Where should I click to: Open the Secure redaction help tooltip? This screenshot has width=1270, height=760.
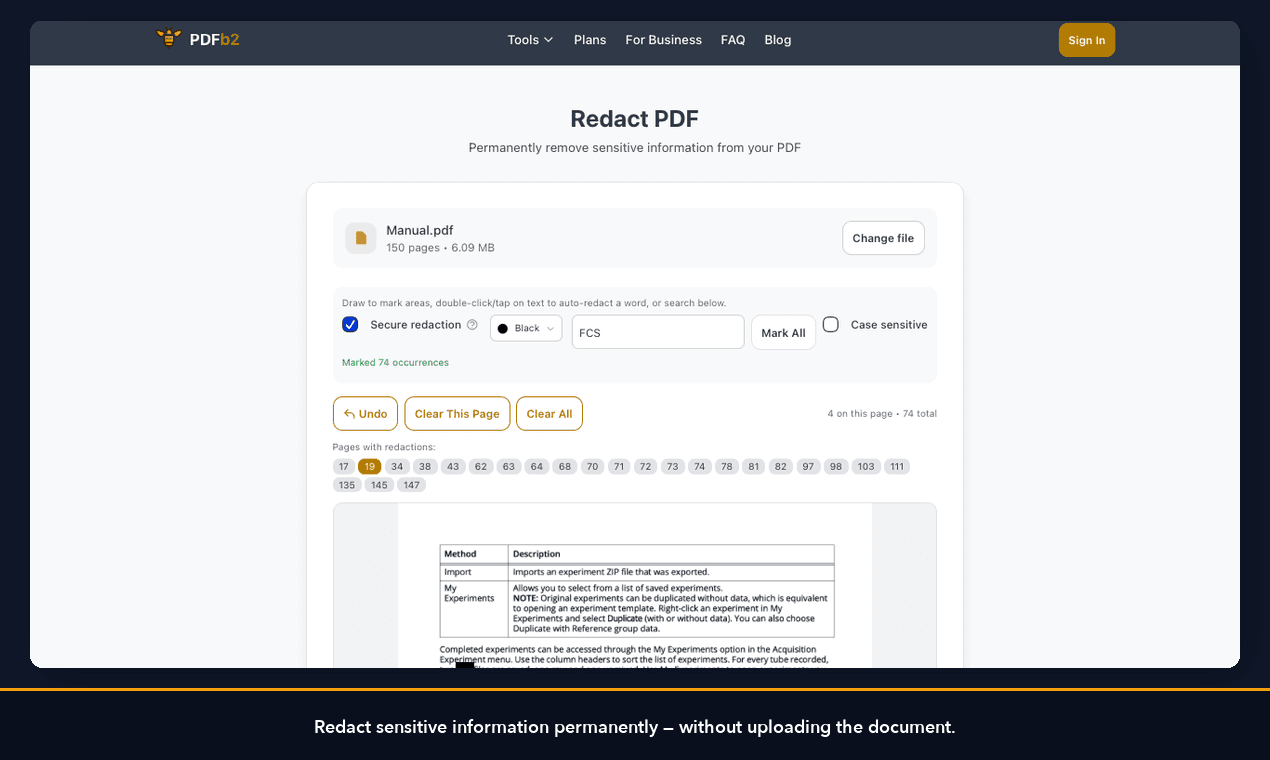(472, 324)
